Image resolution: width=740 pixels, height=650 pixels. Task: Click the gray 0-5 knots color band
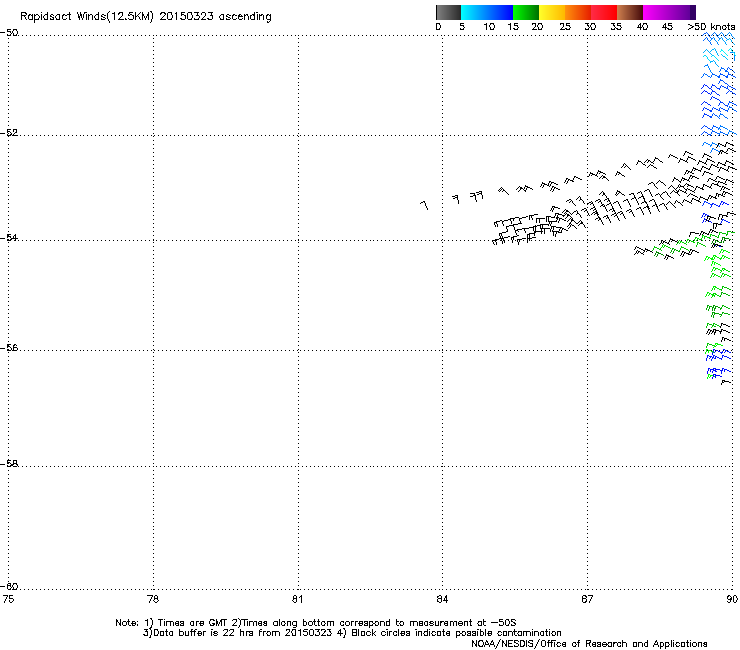[x=448, y=12]
